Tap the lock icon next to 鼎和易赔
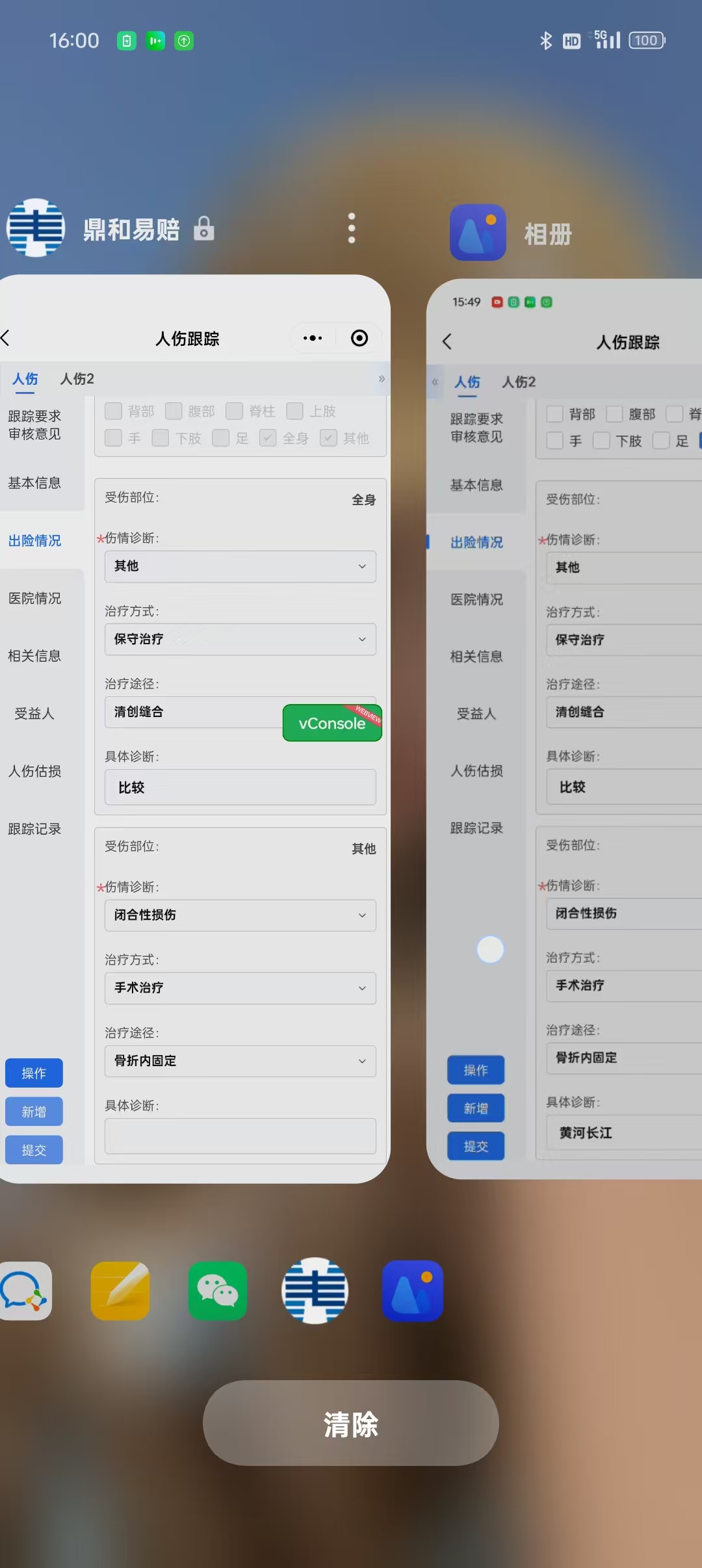 click(x=203, y=228)
